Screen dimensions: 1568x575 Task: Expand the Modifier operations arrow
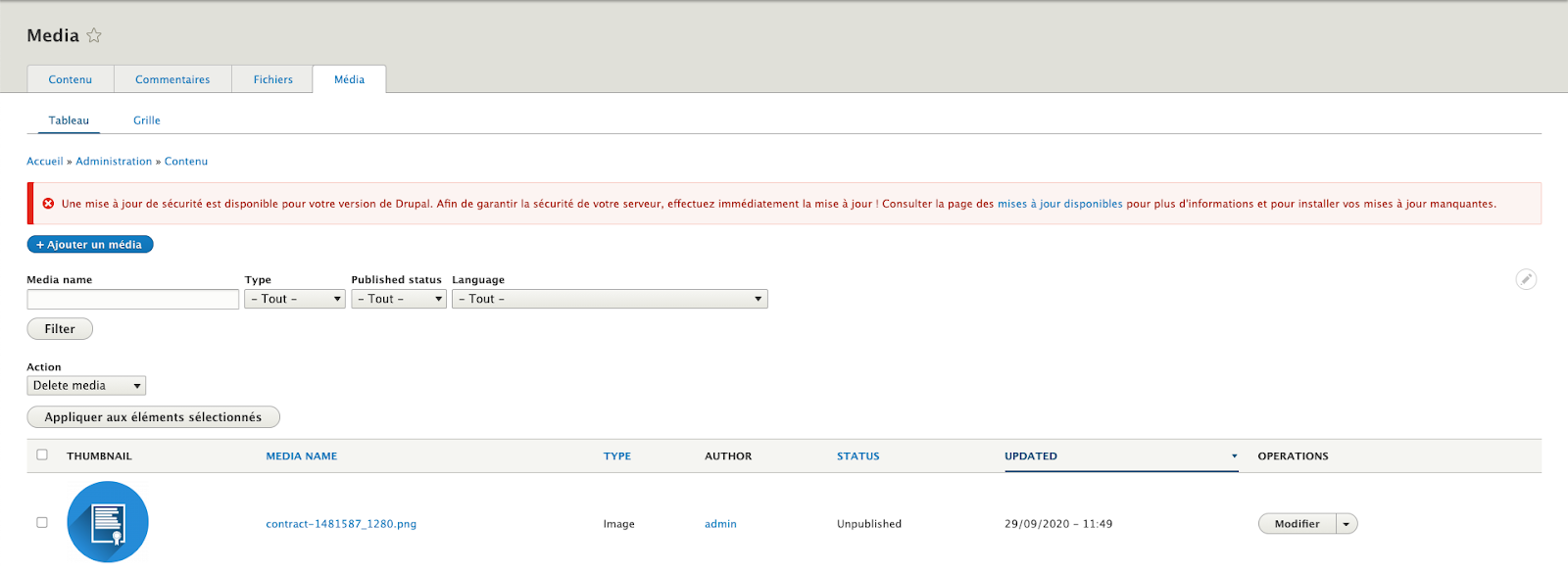[x=1347, y=524]
